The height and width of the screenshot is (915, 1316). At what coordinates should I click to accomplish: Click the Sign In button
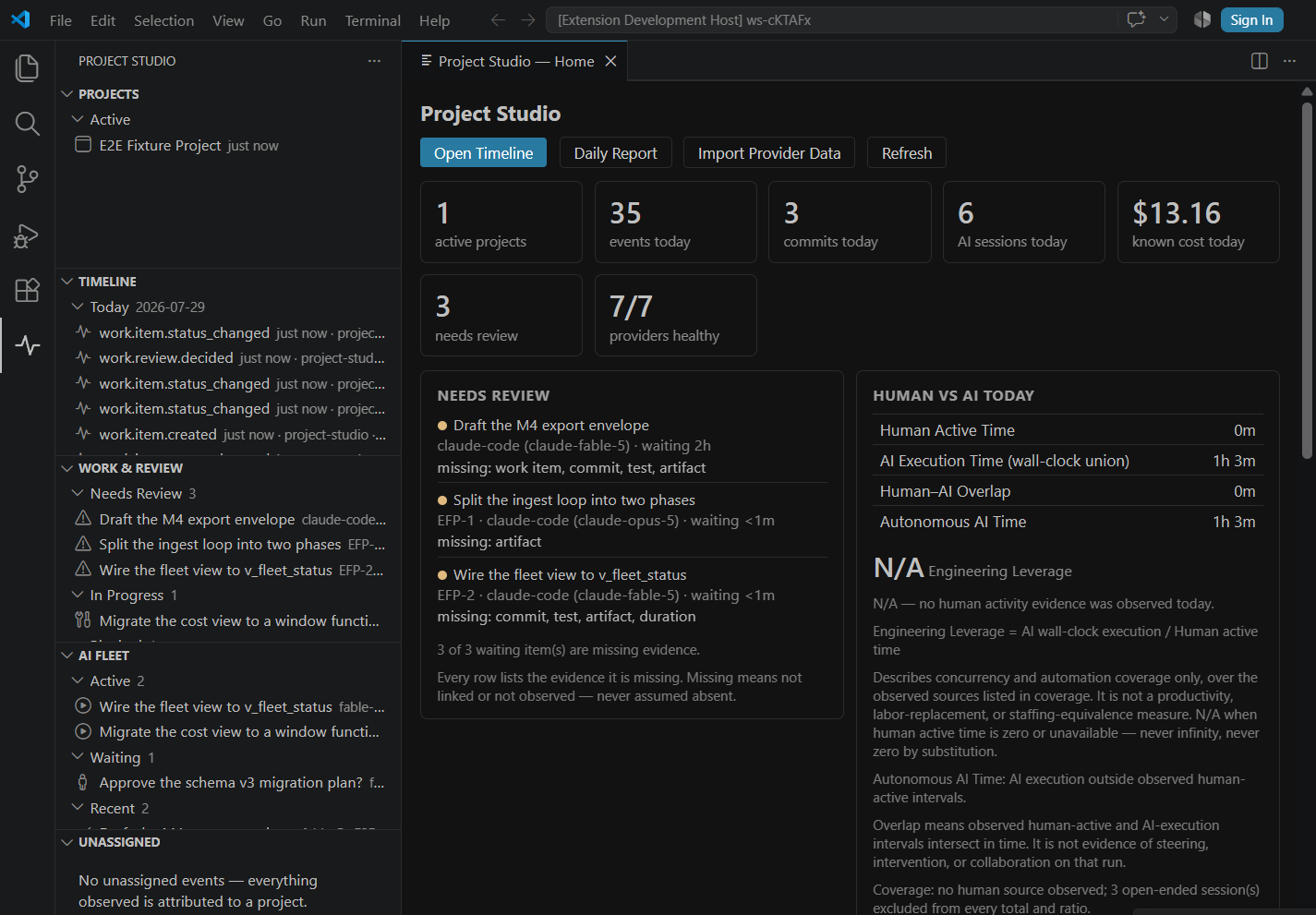pyautogui.click(x=1251, y=19)
